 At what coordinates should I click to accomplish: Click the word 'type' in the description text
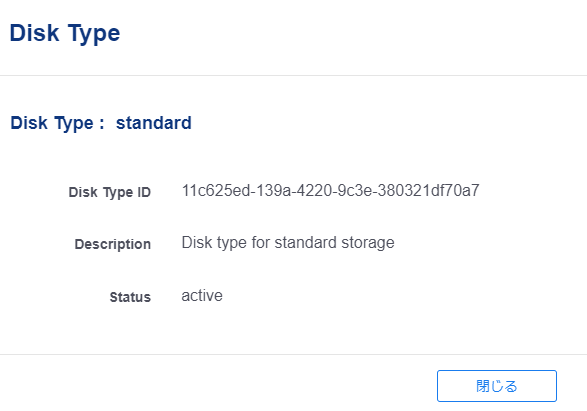[232, 244]
